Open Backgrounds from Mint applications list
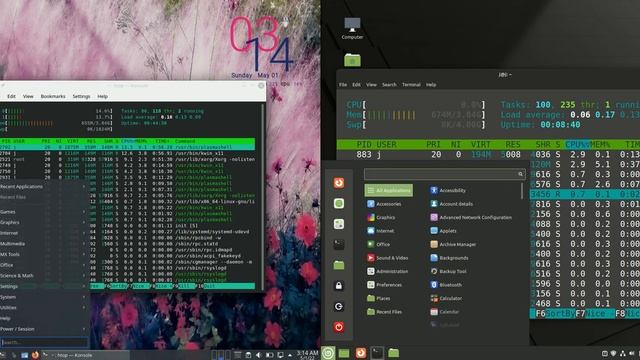Image resolution: width=640 pixels, height=360 pixels. 449,258
